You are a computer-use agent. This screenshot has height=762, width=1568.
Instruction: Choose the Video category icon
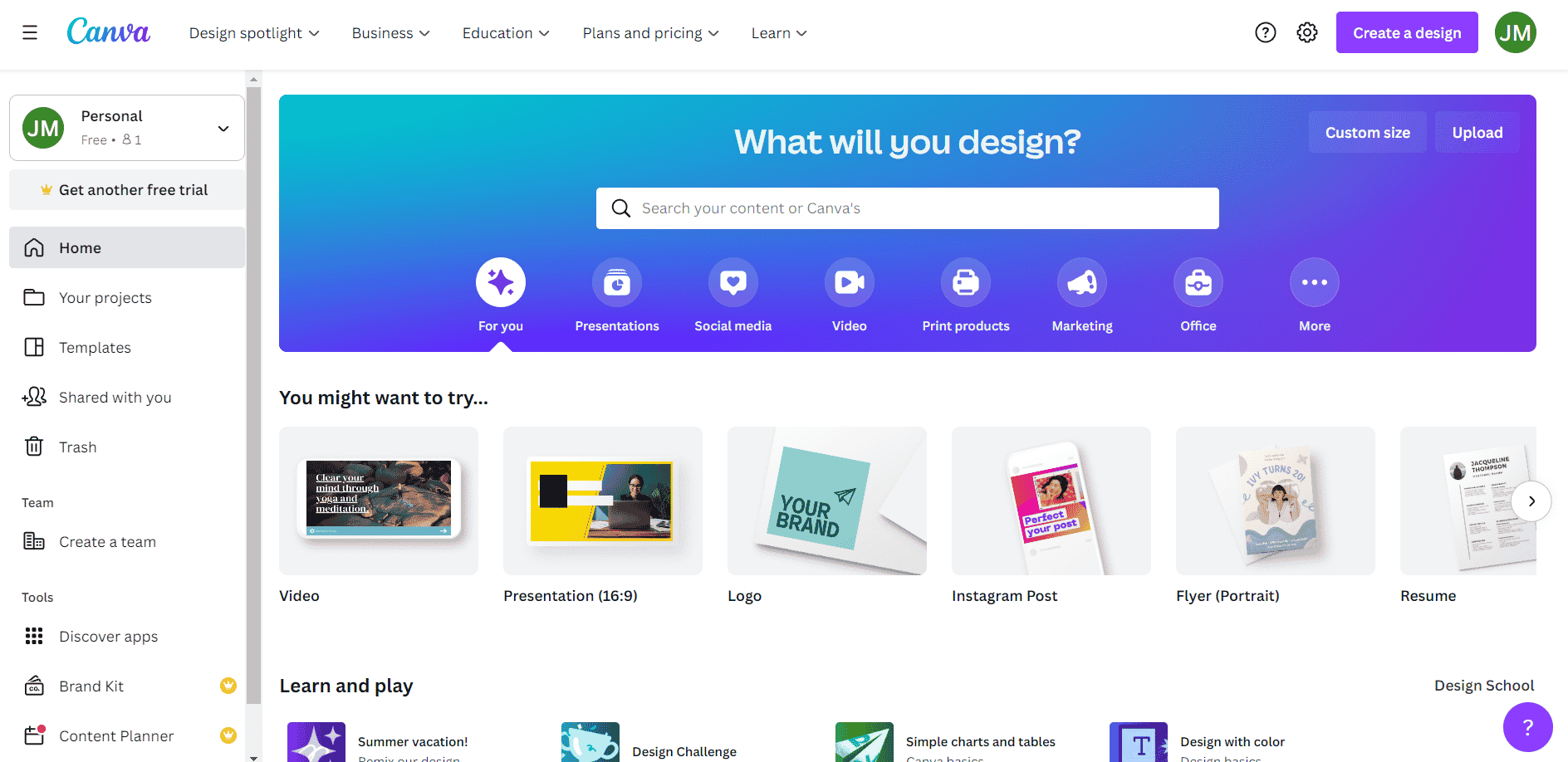[849, 282]
